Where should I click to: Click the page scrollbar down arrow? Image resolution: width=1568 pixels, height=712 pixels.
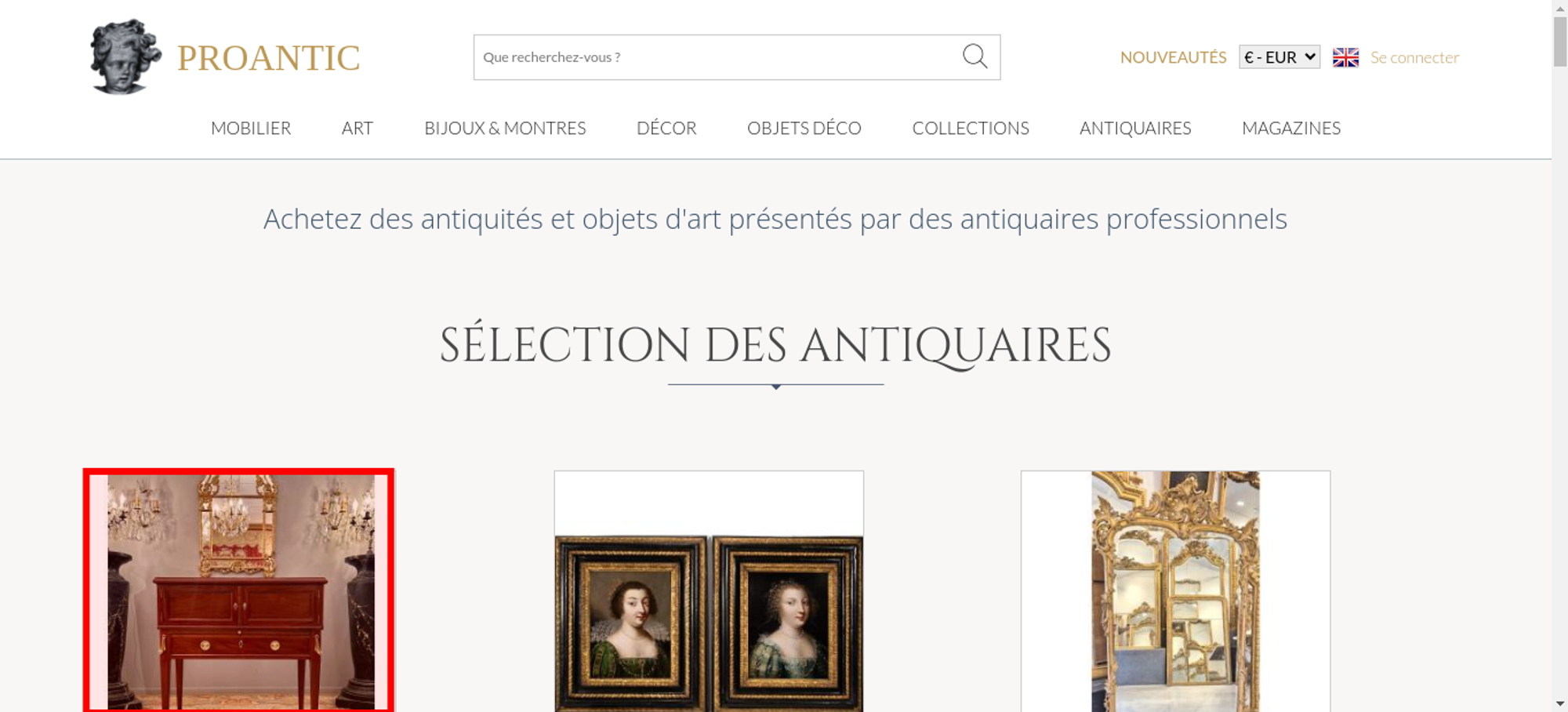pos(1560,704)
